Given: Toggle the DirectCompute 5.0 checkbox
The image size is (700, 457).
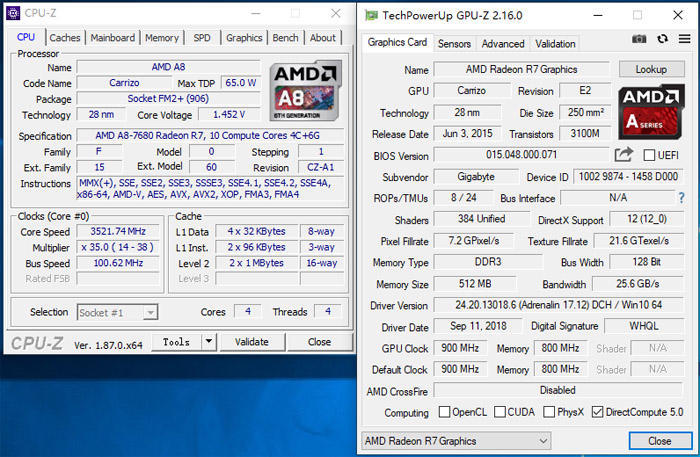Looking at the screenshot, I should coord(597,411).
